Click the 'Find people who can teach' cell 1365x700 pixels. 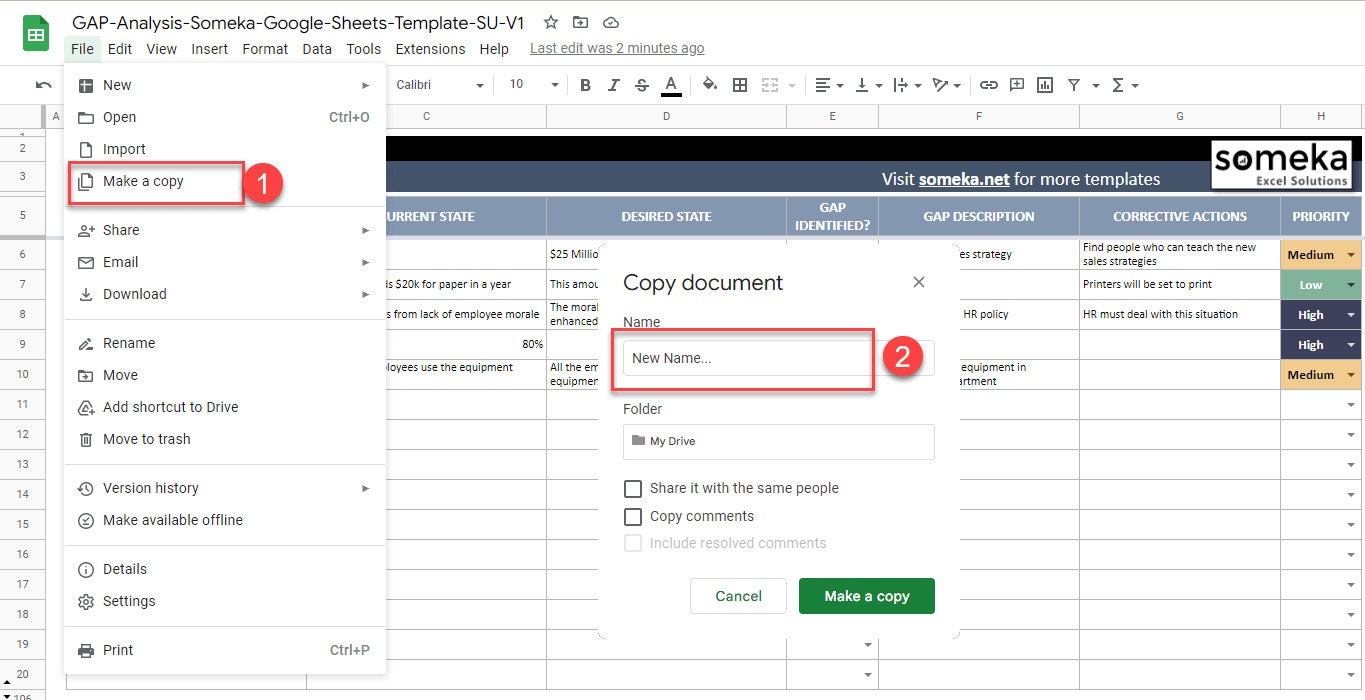click(x=1179, y=254)
